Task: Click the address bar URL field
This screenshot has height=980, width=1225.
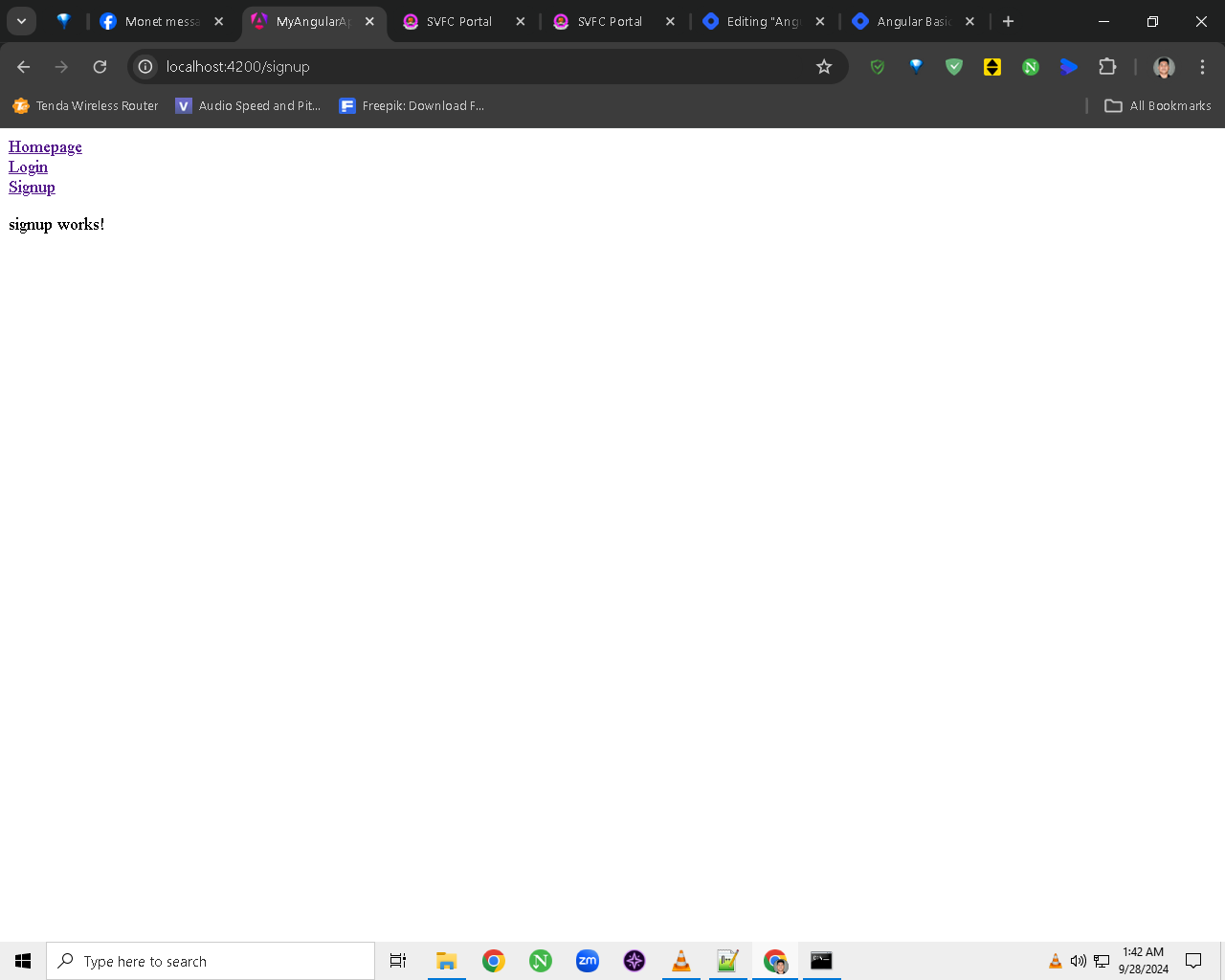Action: coord(479,67)
